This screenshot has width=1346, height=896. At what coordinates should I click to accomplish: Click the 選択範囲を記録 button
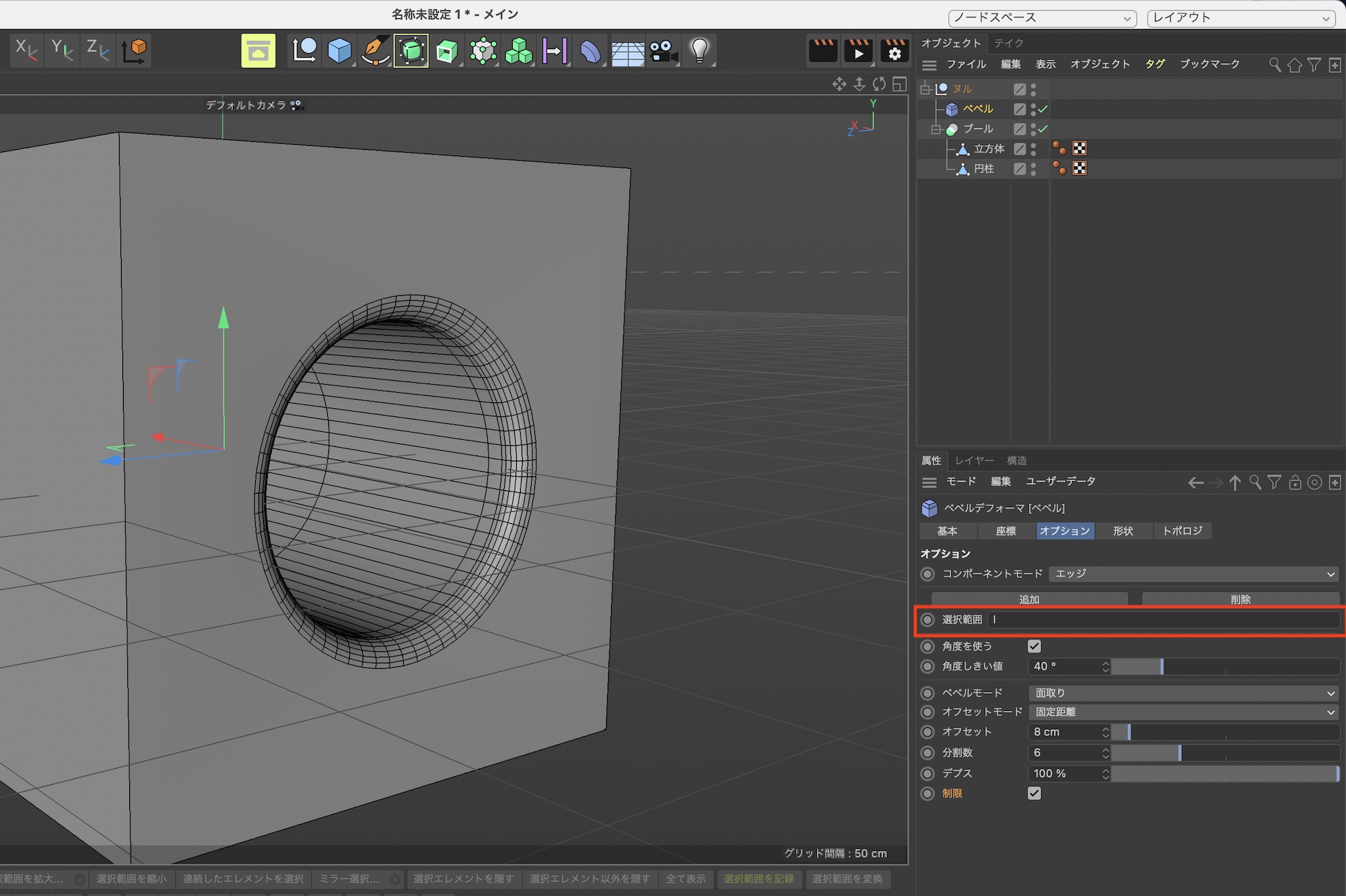click(x=758, y=879)
